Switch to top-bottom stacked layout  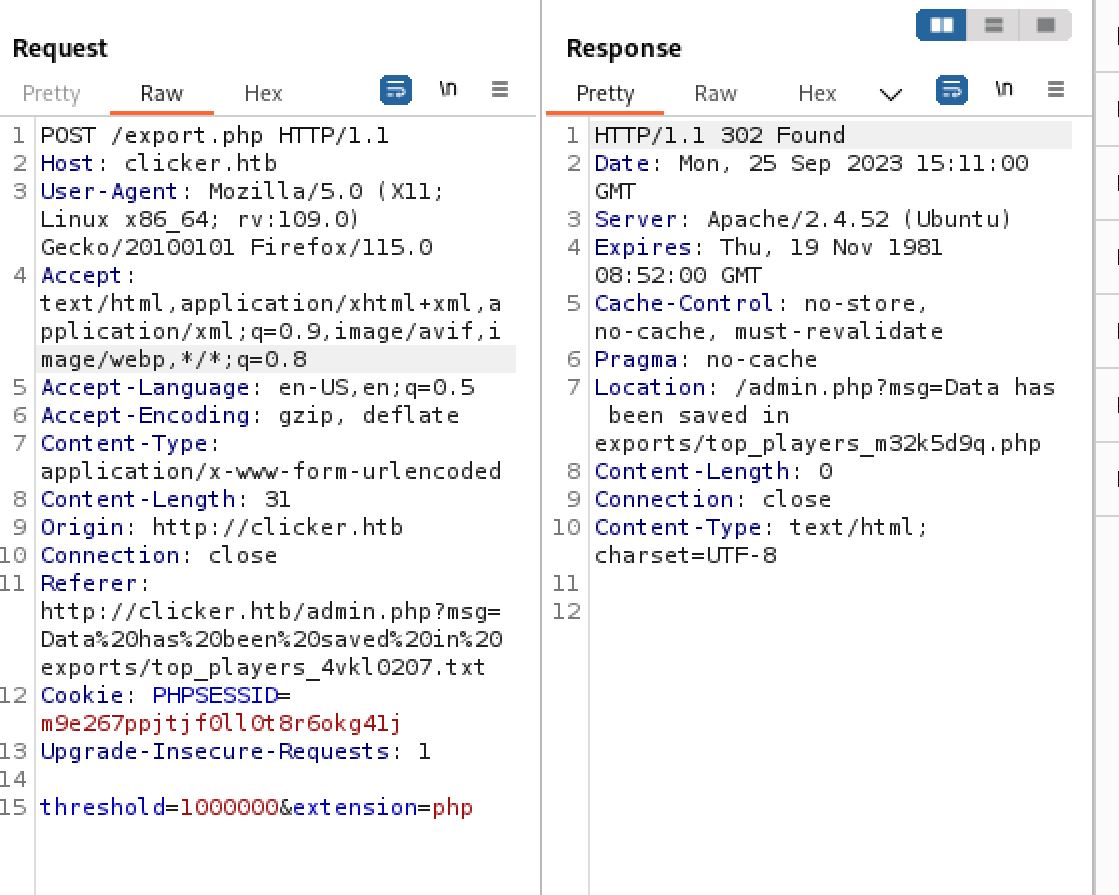993,26
